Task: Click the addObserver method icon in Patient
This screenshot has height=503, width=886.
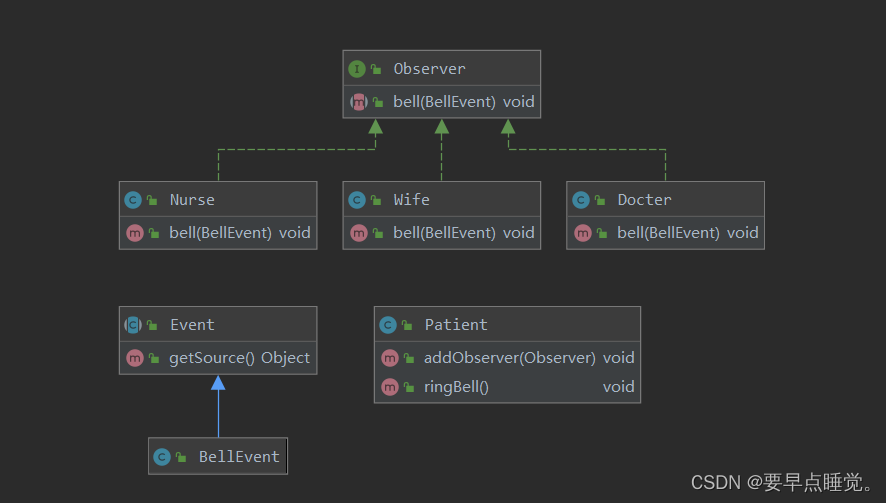Action: click(388, 358)
